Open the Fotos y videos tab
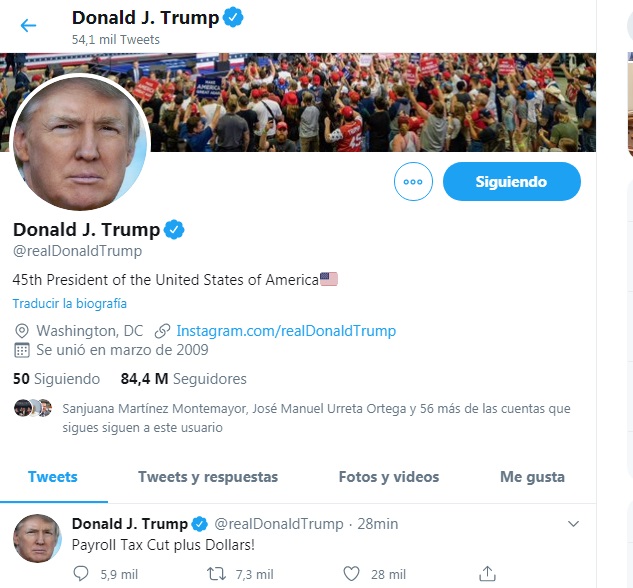This screenshot has height=588, width=633. click(389, 477)
